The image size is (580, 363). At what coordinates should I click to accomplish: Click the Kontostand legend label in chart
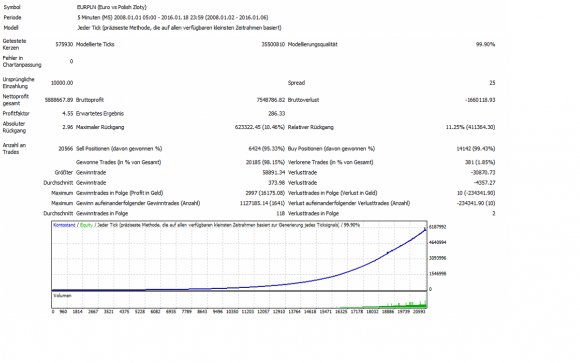64,225
